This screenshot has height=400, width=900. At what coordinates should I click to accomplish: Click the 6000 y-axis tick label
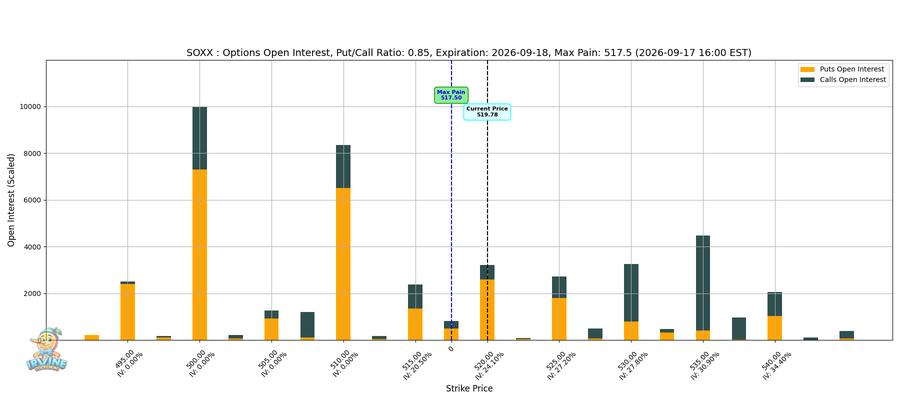33,200
